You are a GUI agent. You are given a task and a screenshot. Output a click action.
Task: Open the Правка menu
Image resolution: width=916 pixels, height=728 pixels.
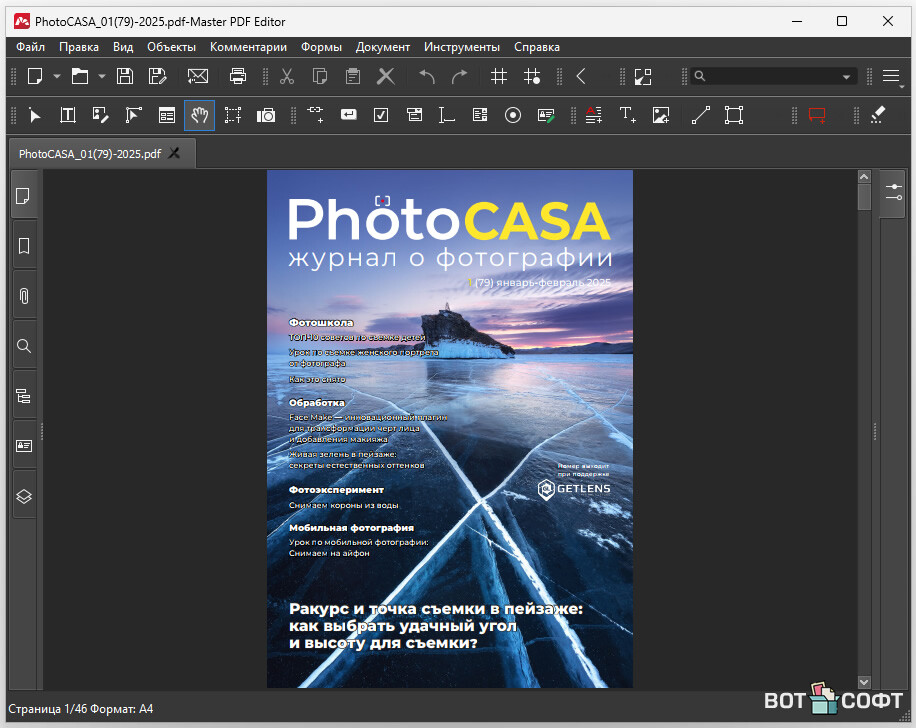tap(79, 47)
